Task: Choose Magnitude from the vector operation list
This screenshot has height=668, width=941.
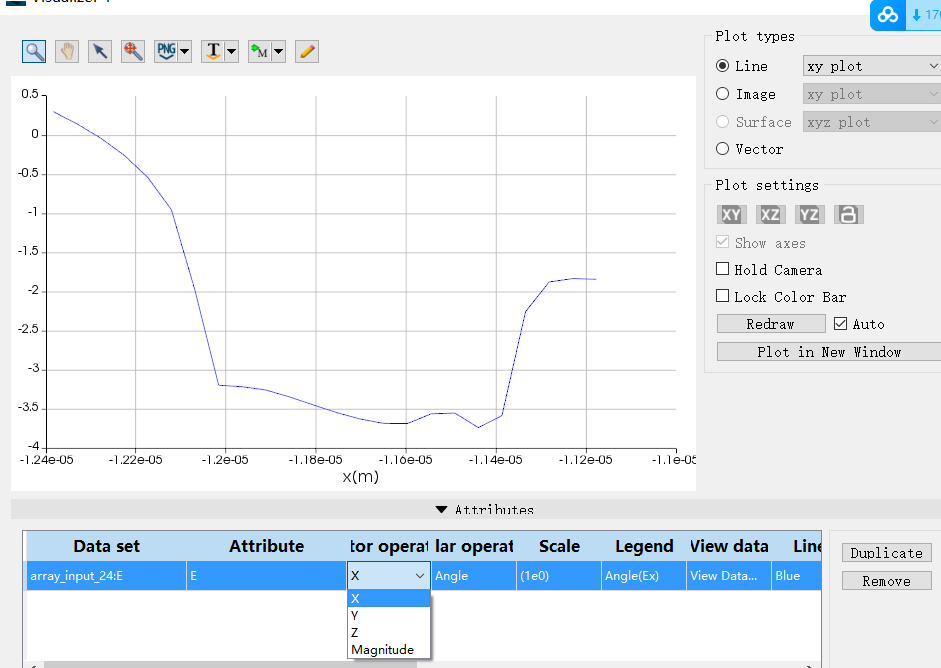Action: coord(382,650)
